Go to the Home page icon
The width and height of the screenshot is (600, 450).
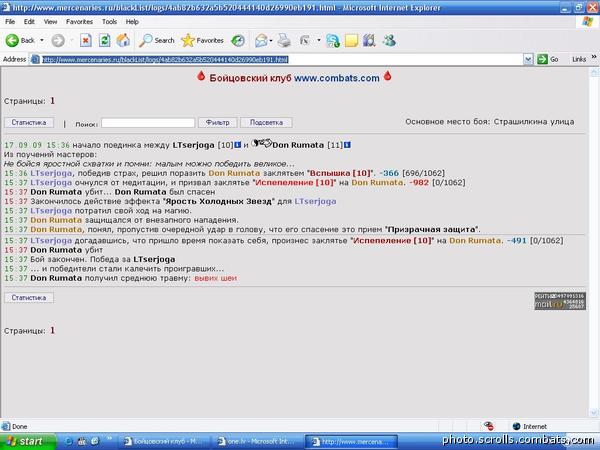pos(123,40)
